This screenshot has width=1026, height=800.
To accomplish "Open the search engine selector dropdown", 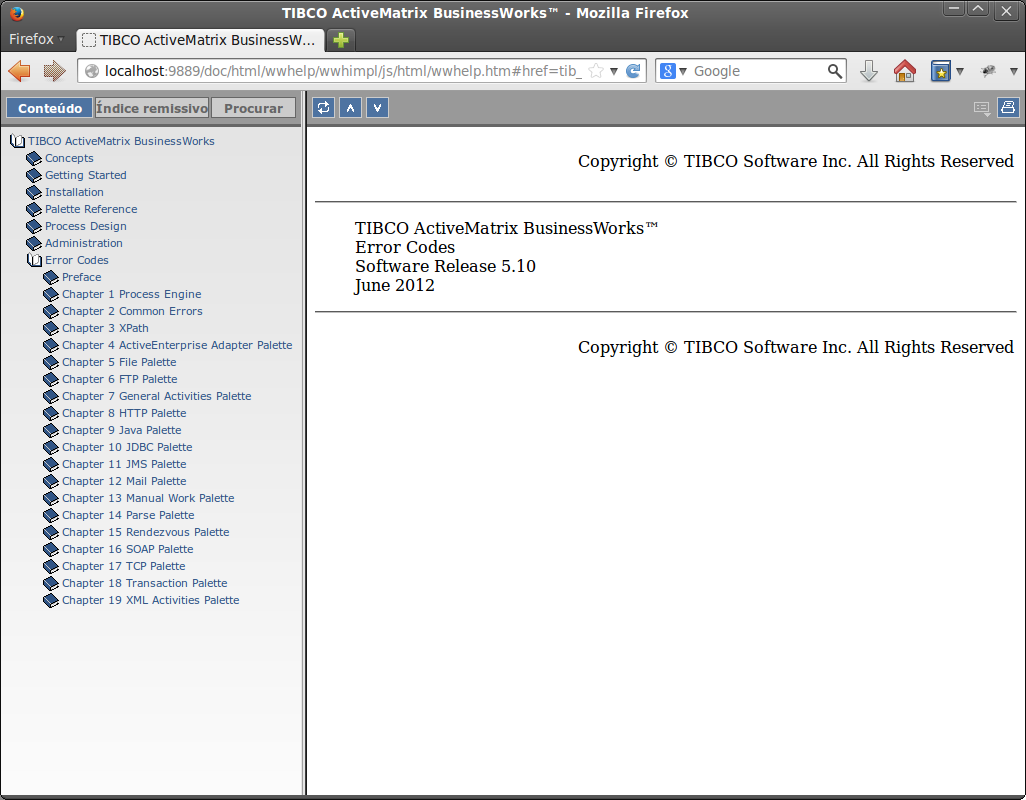I will [x=674, y=71].
